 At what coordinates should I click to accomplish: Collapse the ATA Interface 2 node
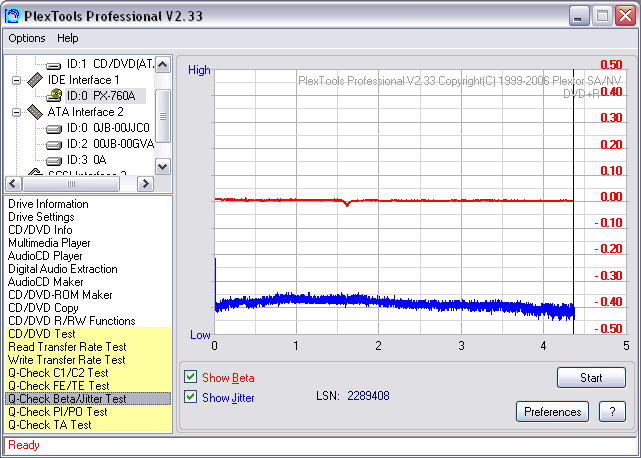(16, 112)
